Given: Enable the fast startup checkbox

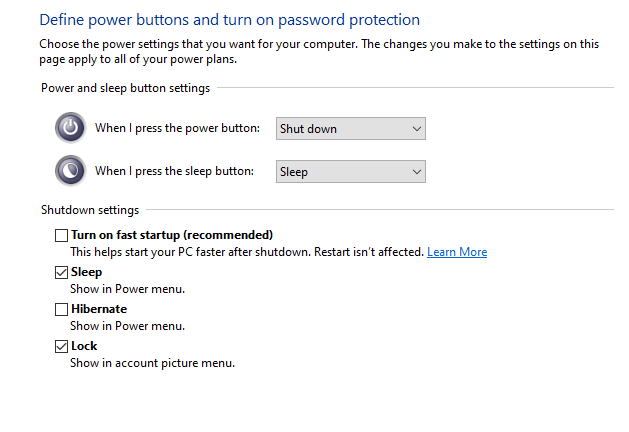Looking at the screenshot, I should tap(62, 235).
